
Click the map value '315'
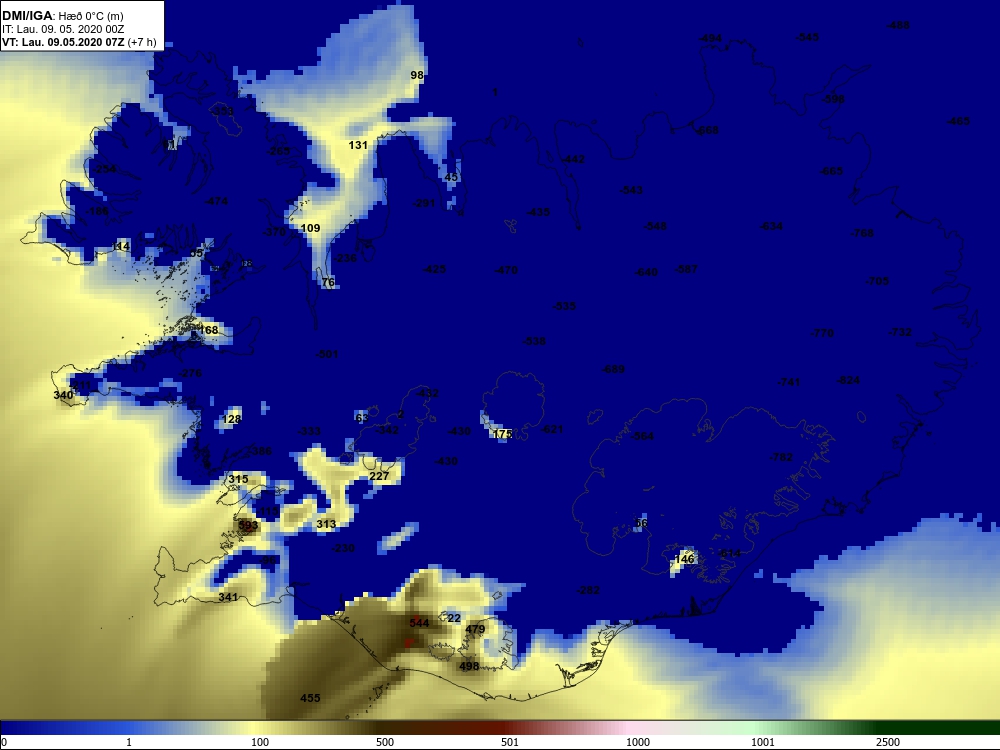pyautogui.click(x=238, y=479)
